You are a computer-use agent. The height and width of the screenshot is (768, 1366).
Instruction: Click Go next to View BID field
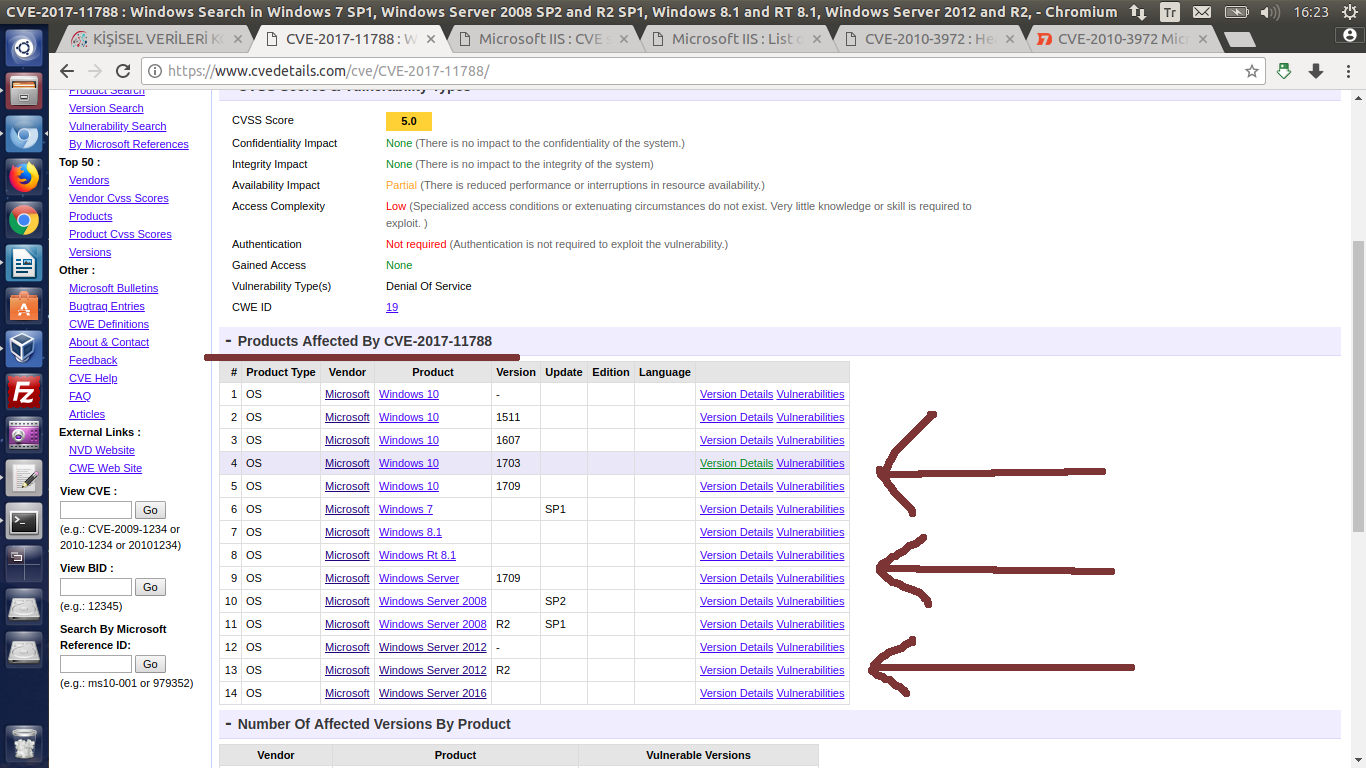pos(150,587)
